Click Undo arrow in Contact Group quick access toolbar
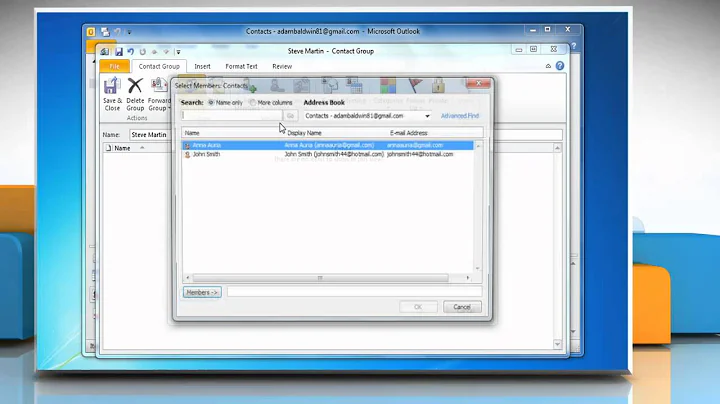The image size is (720, 404). [130, 51]
